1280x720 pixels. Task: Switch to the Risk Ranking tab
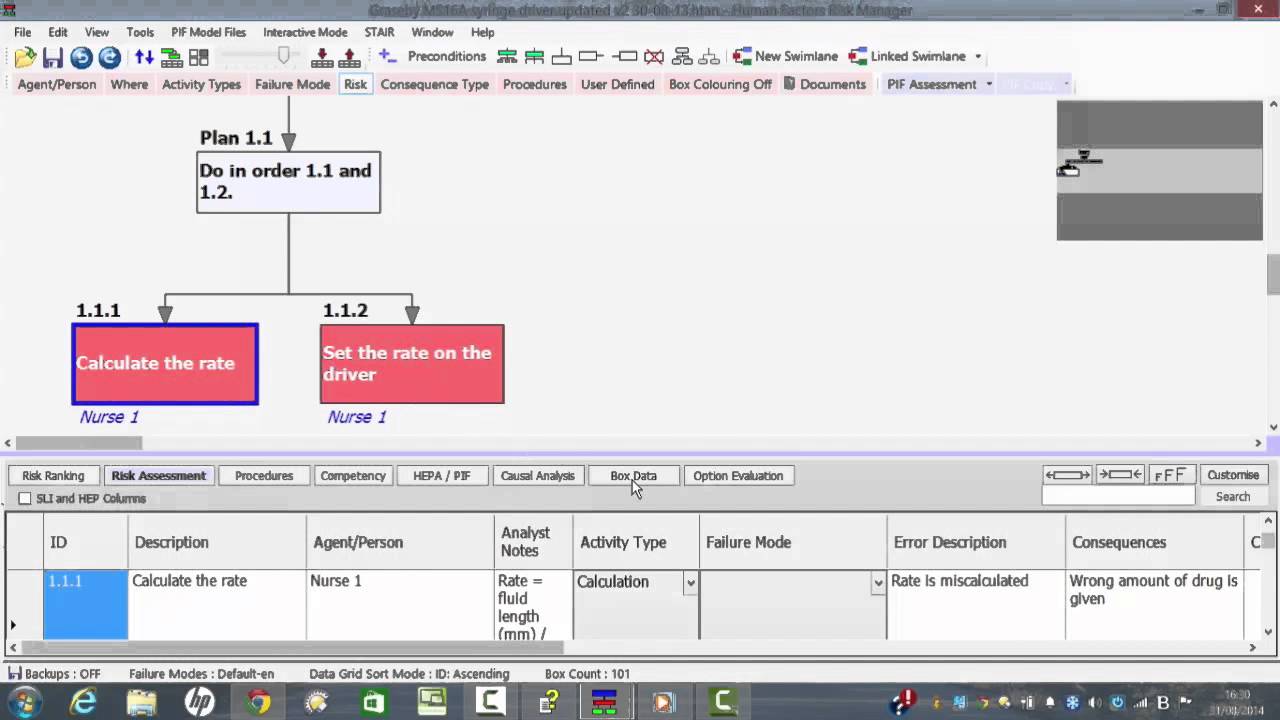[53, 476]
